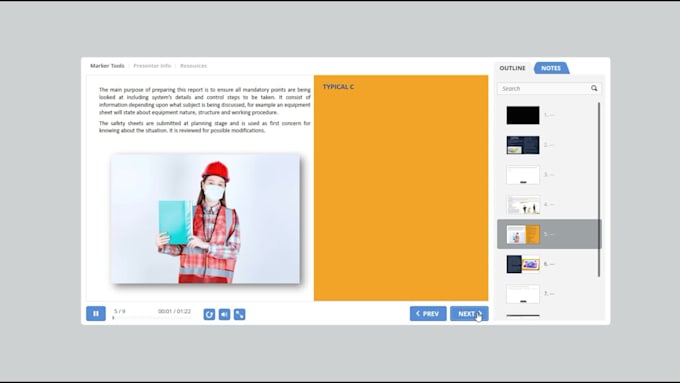
Task: Open slide 1 black thumbnail
Action: pos(523,115)
